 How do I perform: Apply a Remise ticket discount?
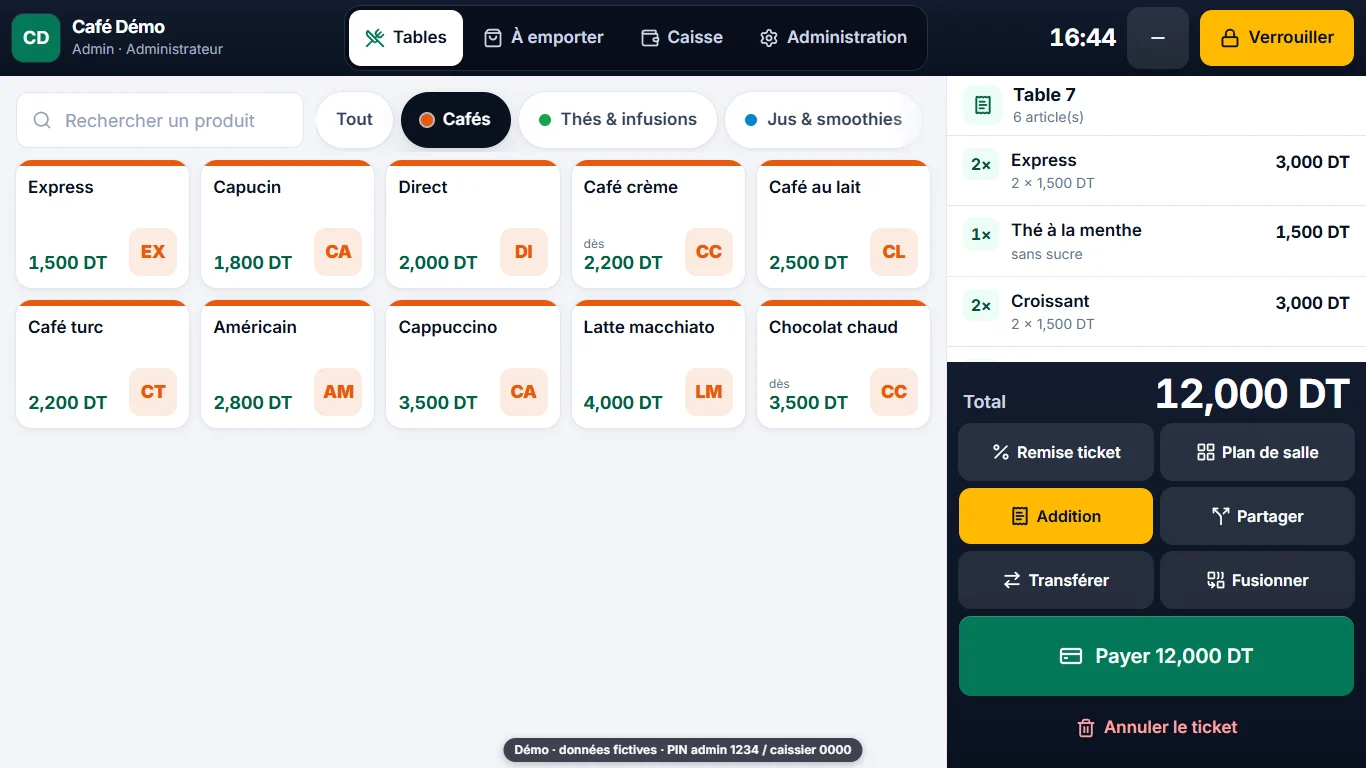[x=1056, y=452]
